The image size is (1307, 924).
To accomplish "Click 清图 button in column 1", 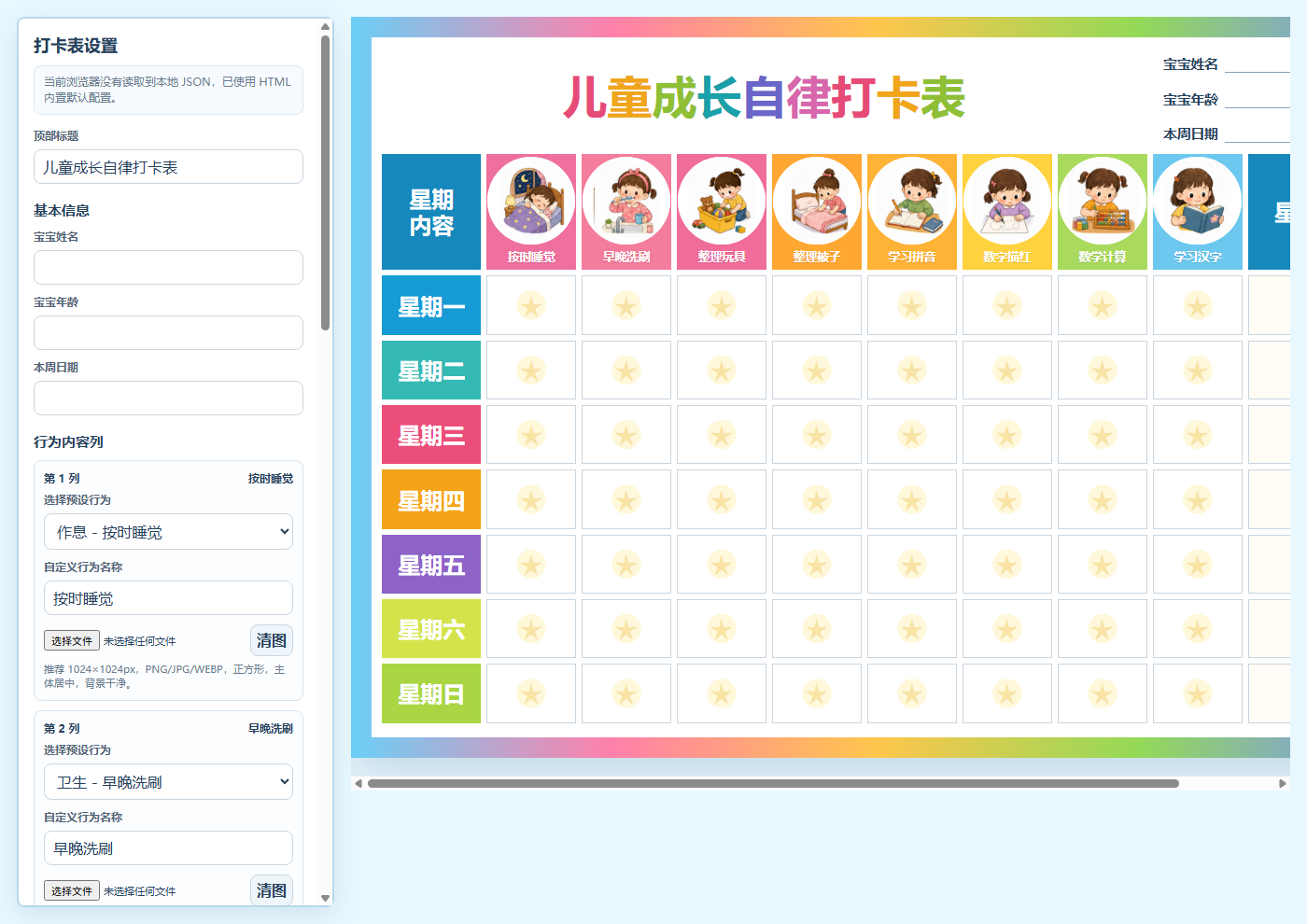I will click(x=272, y=640).
